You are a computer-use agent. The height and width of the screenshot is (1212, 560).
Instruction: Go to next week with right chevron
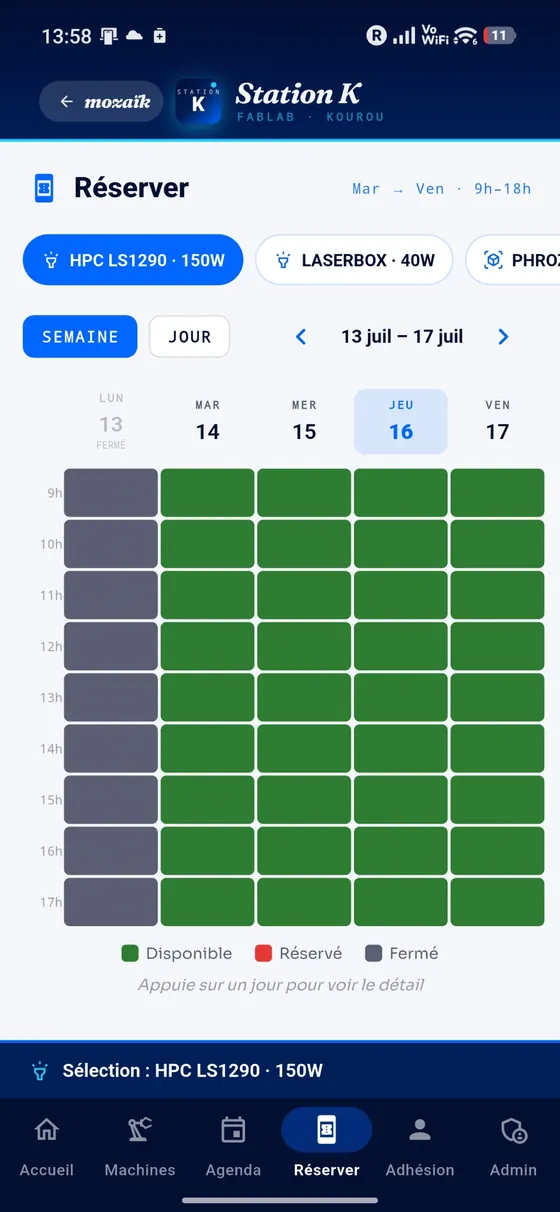coord(503,337)
